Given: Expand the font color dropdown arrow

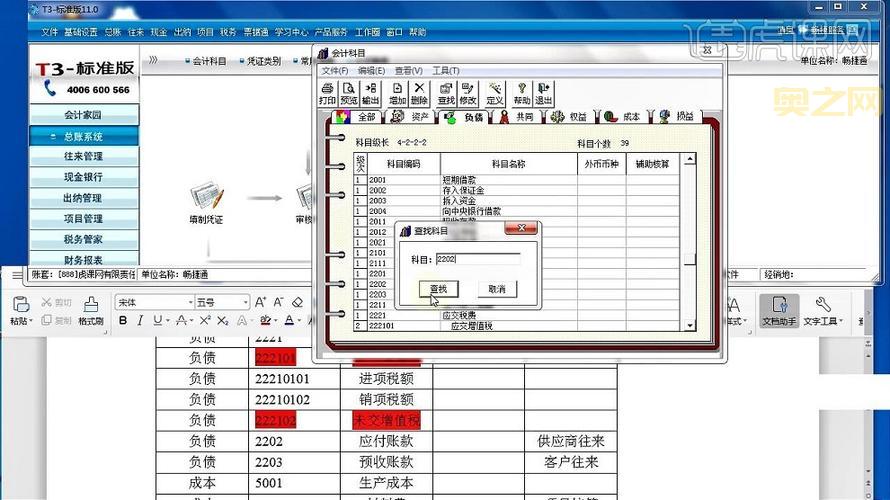Looking at the screenshot, I should click(x=300, y=321).
